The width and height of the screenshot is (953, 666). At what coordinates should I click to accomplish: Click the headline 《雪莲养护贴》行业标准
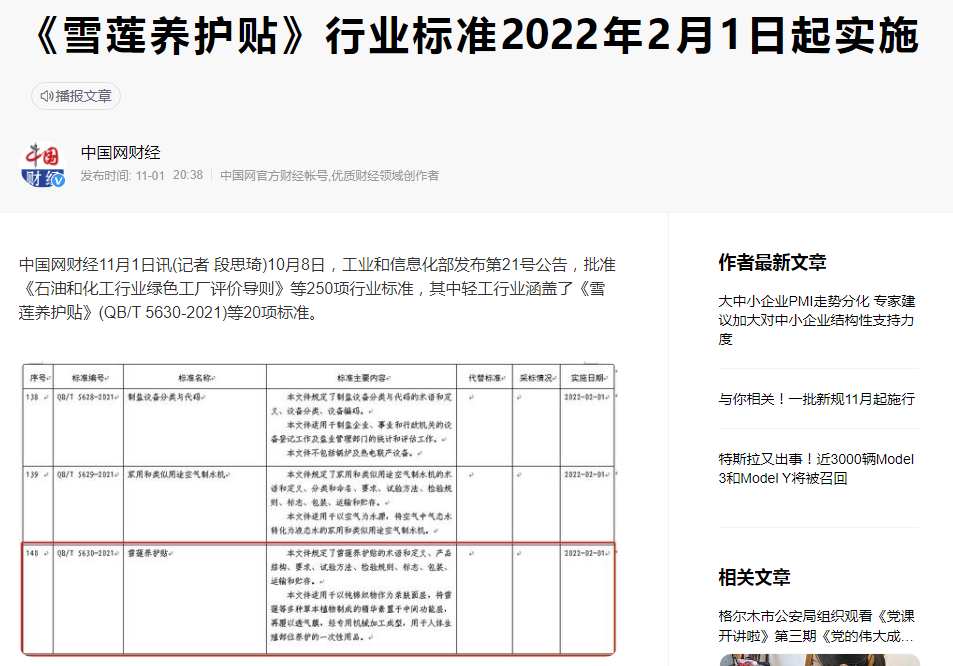[476, 35]
